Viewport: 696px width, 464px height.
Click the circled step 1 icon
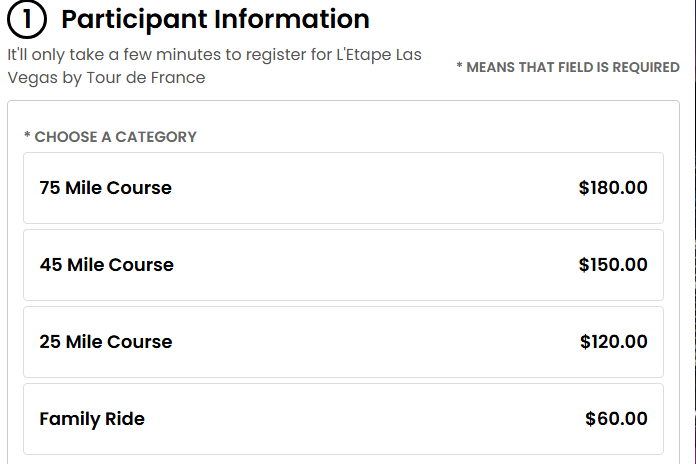(x=27, y=20)
